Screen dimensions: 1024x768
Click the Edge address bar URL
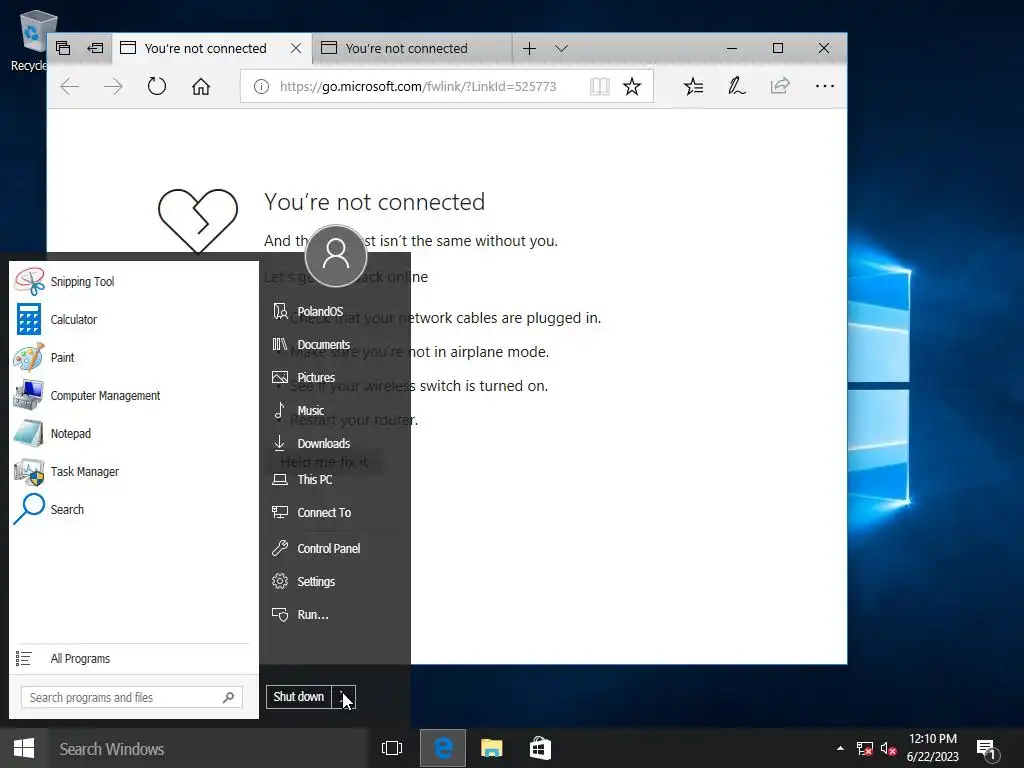(418, 86)
